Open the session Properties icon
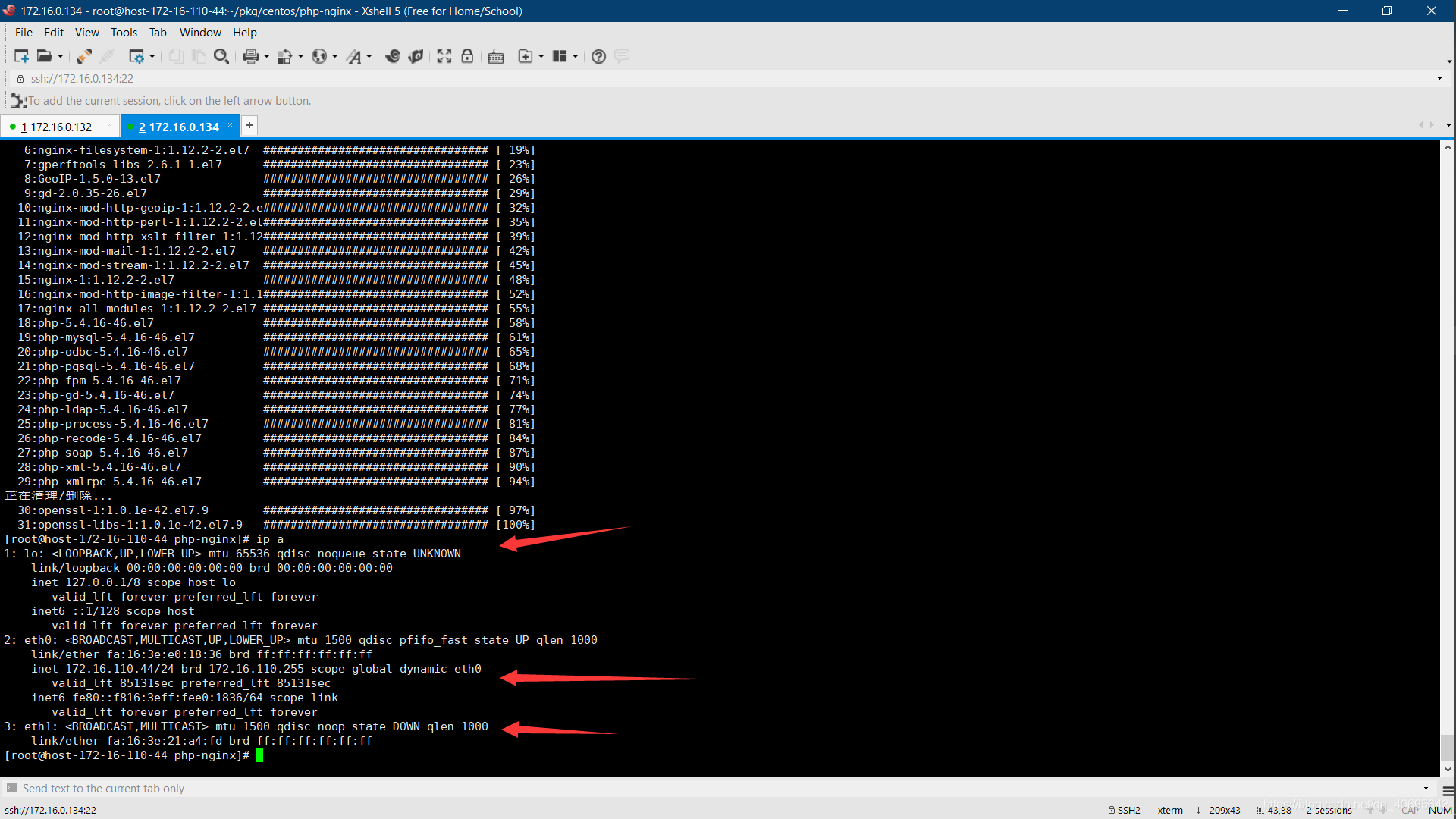The height and width of the screenshot is (819, 1456). click(136, 56)
